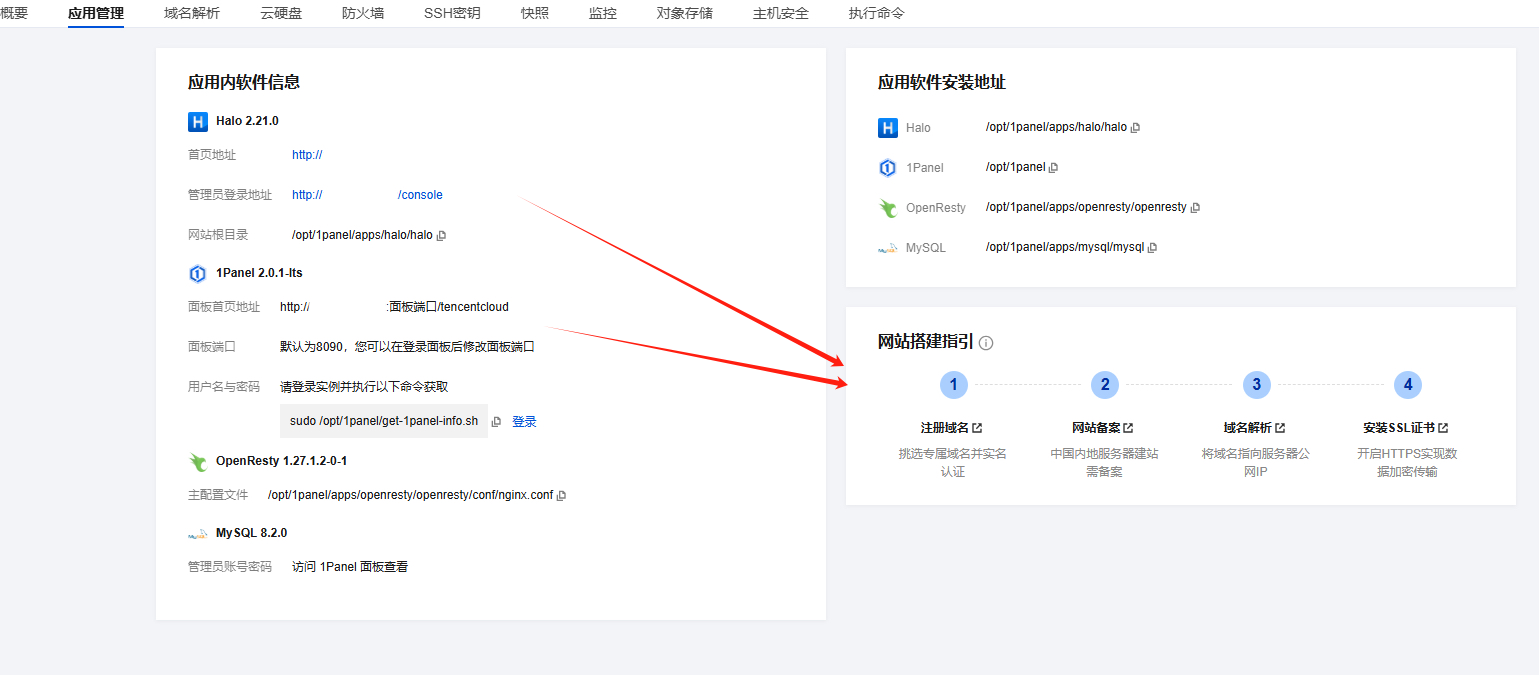Open the 安装SSL证书 external link

click(1405, 428)
